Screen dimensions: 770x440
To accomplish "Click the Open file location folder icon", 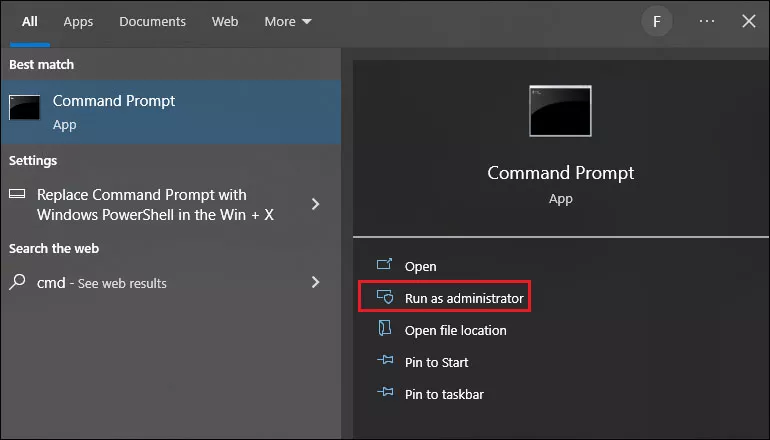I will 385,328.
